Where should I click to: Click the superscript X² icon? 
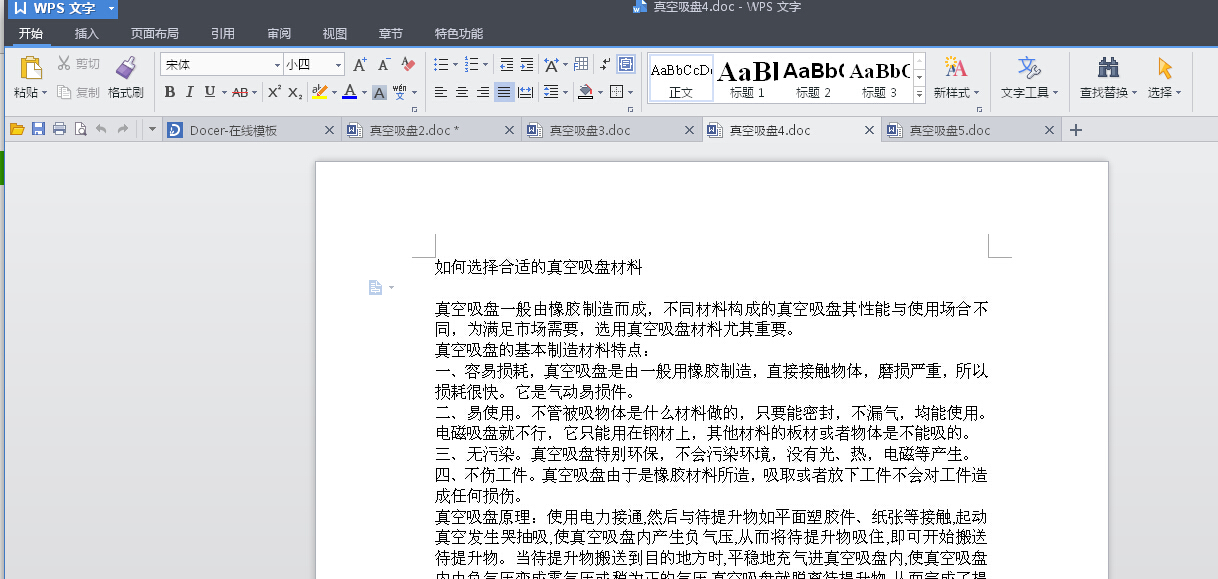pyautogui.click(x=274, y=92)
